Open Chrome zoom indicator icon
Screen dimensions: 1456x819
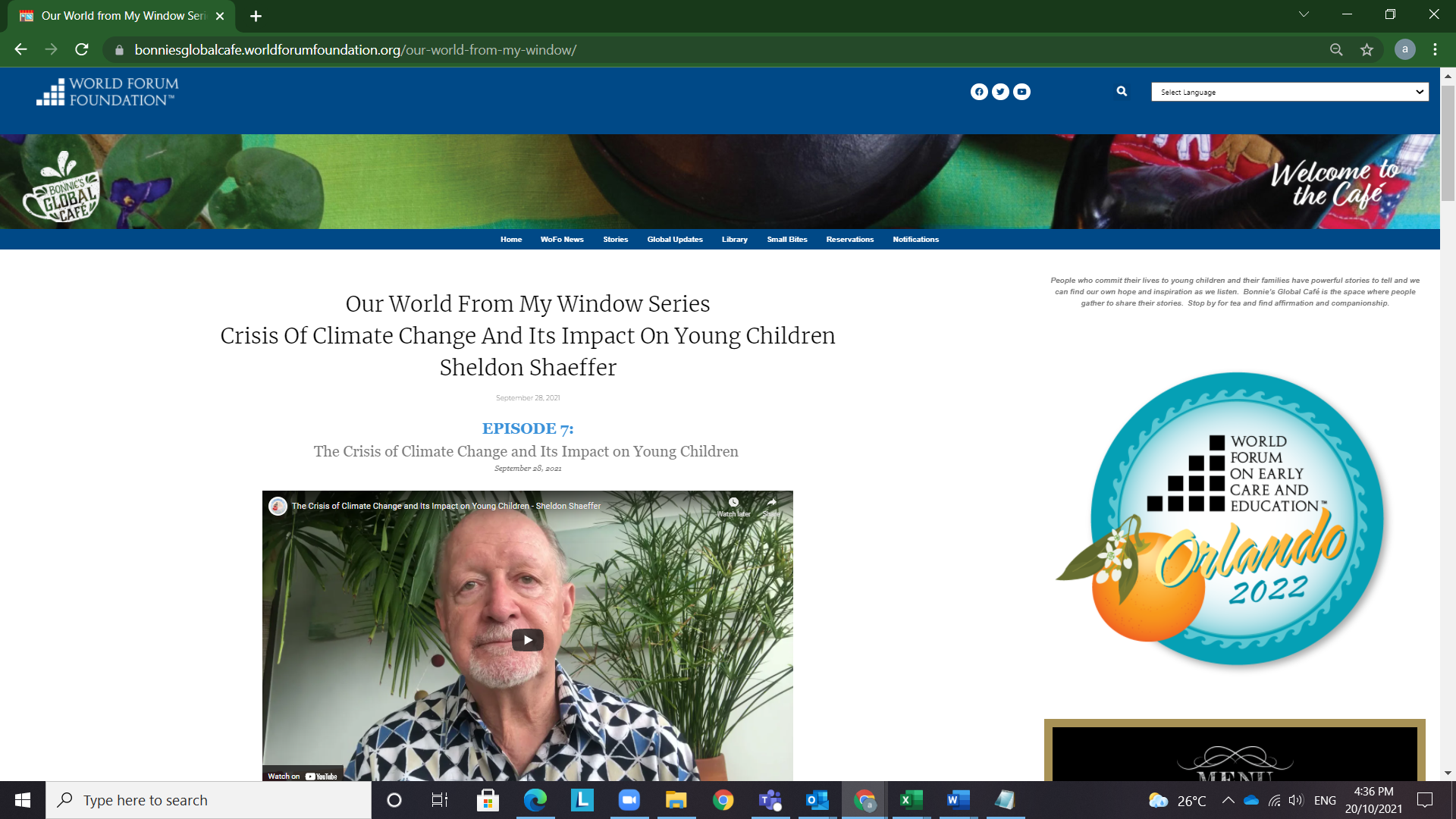tap(1336, 50)
